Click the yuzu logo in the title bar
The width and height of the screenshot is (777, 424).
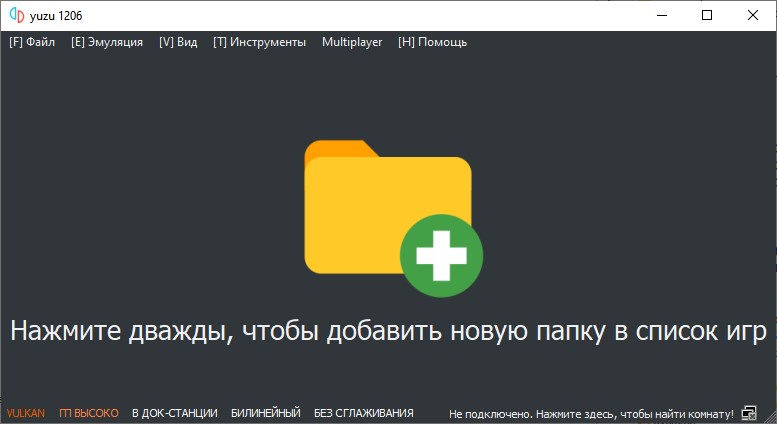[17, 15]
